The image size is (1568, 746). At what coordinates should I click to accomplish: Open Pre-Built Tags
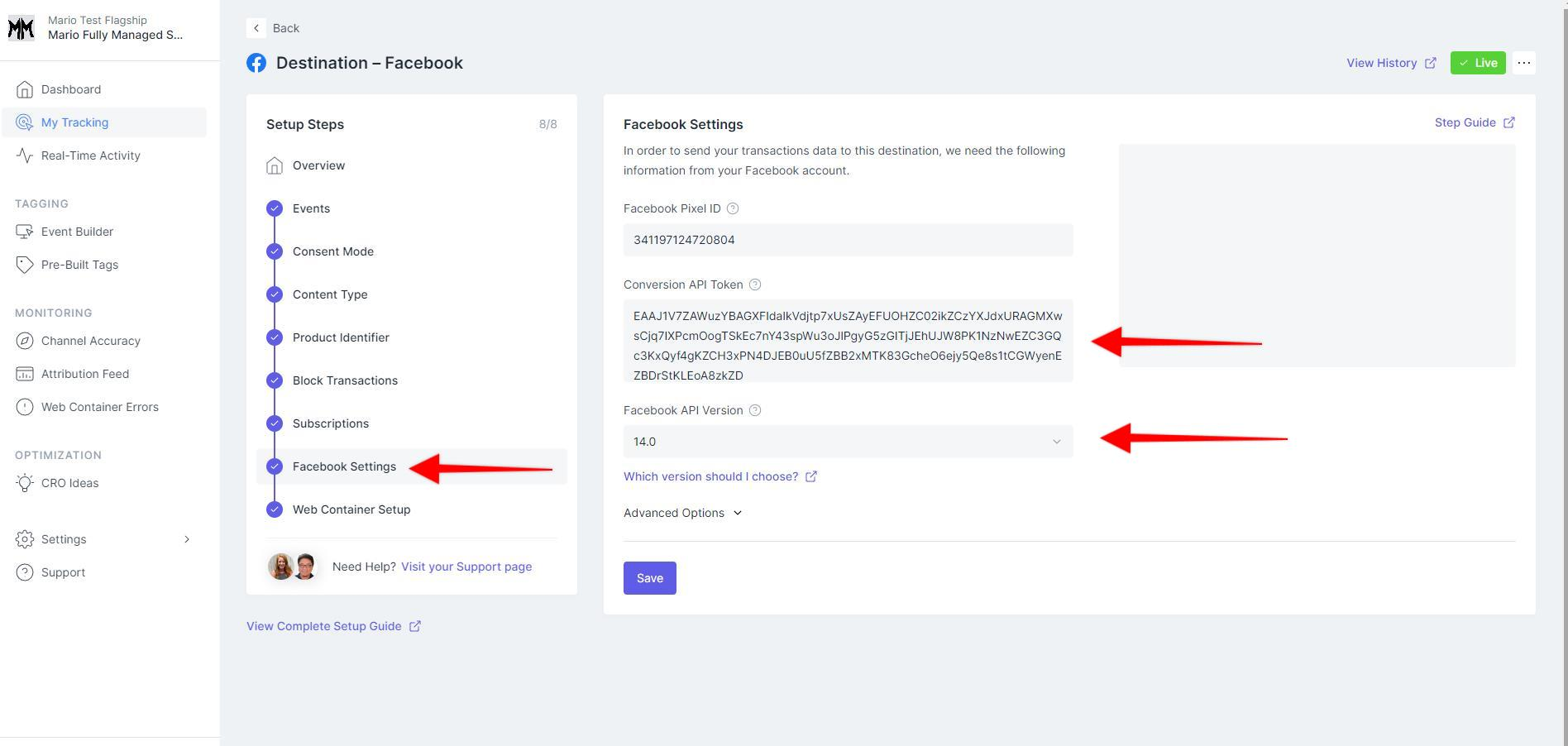pos(79,265)
